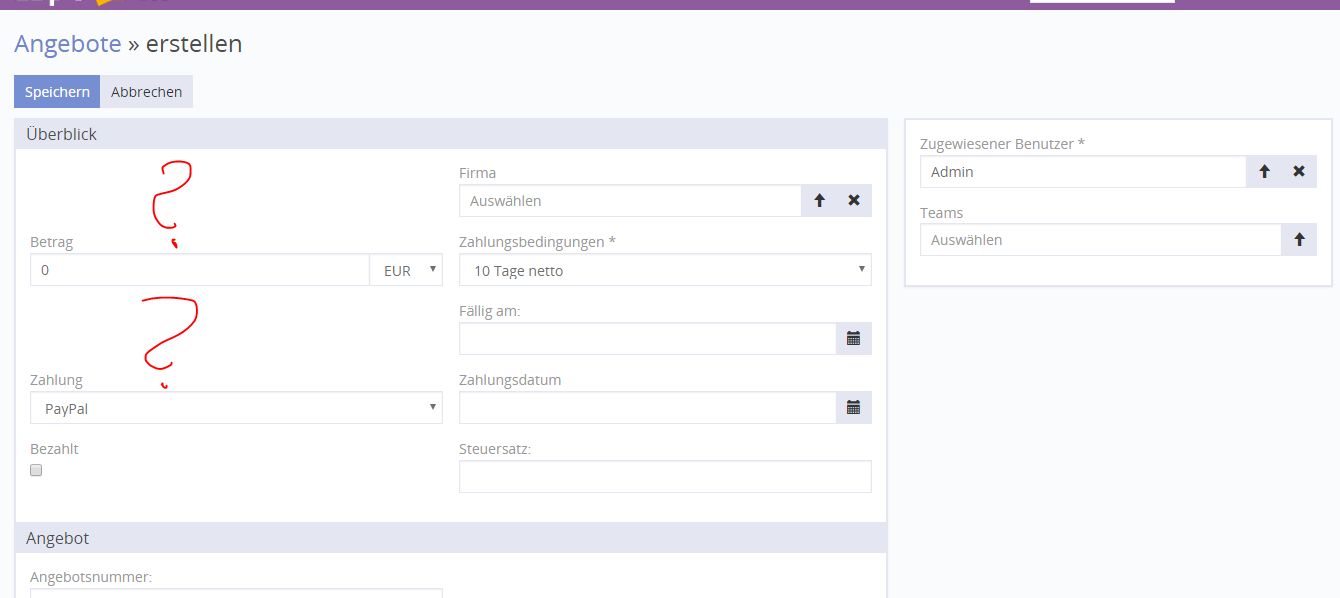Image resolution: width=1340 pixels, height=598 pixels.
Task: Click the Teams Auswählen text field
Action: pos(1100,240)
